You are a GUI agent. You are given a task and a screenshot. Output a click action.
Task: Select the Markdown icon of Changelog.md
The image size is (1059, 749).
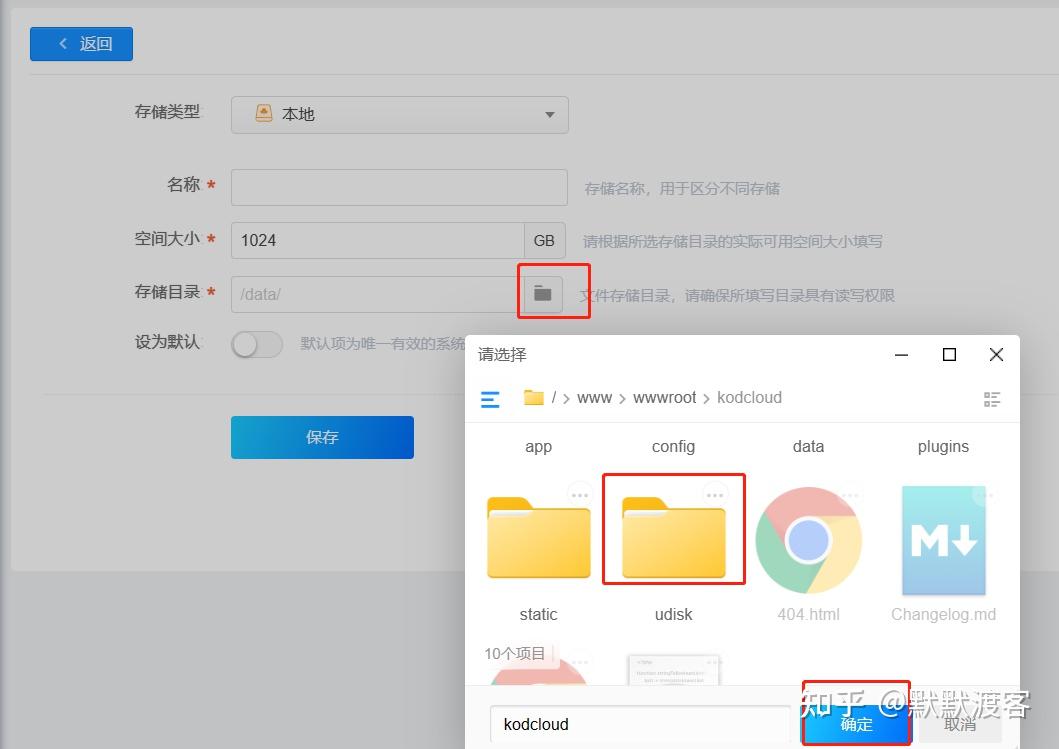click(941, 540)
